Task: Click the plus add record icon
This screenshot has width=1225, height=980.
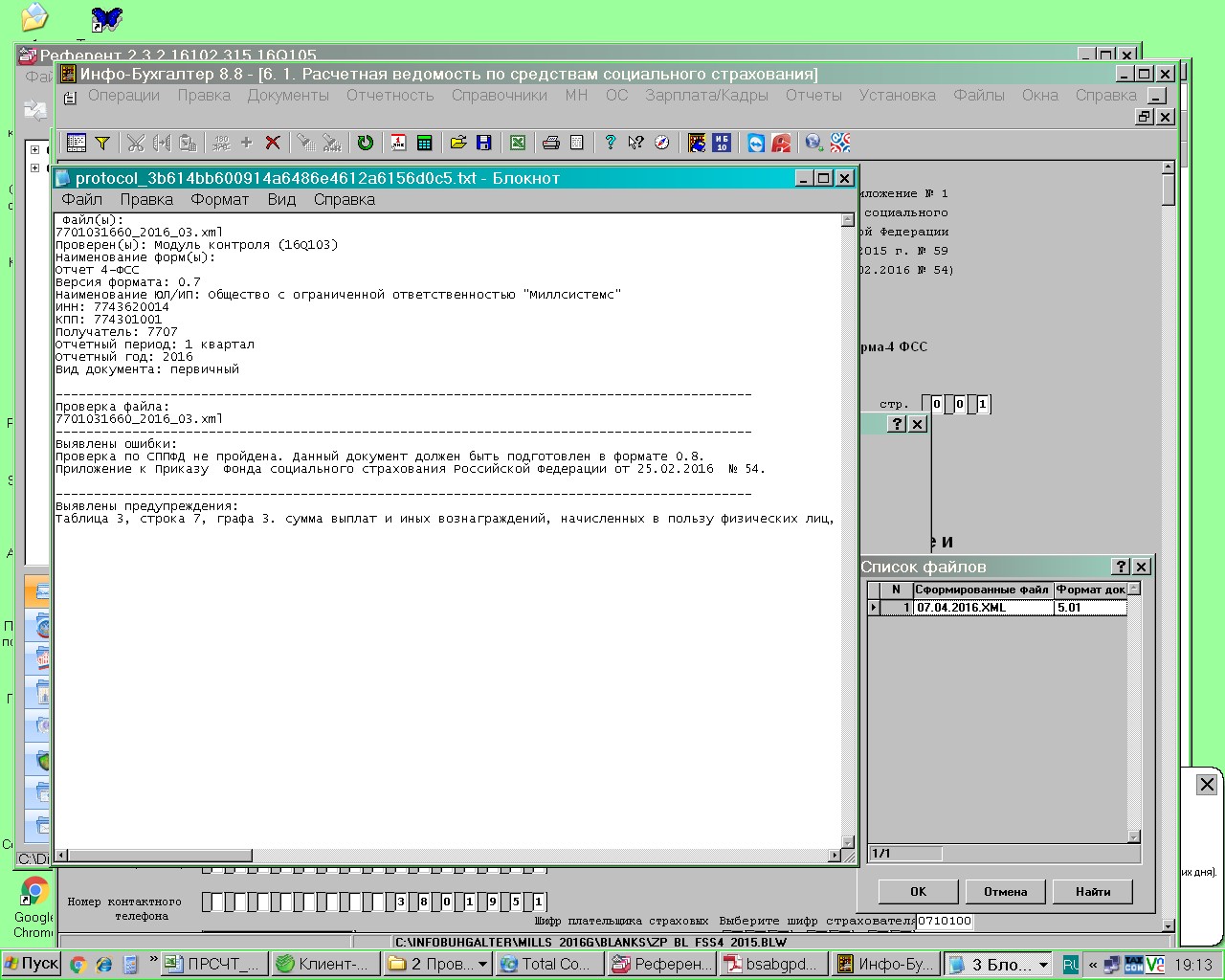Action: click(247, 143)
